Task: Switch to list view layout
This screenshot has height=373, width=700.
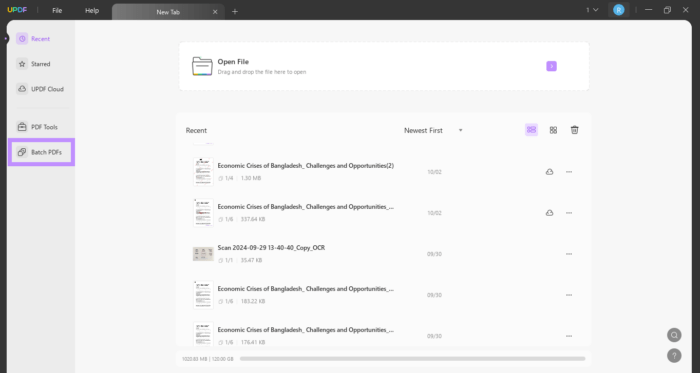Action: click(x=531, y=130)
